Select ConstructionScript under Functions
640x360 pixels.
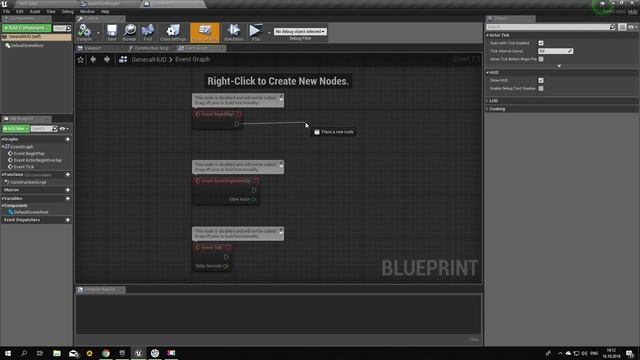(28, 182)
